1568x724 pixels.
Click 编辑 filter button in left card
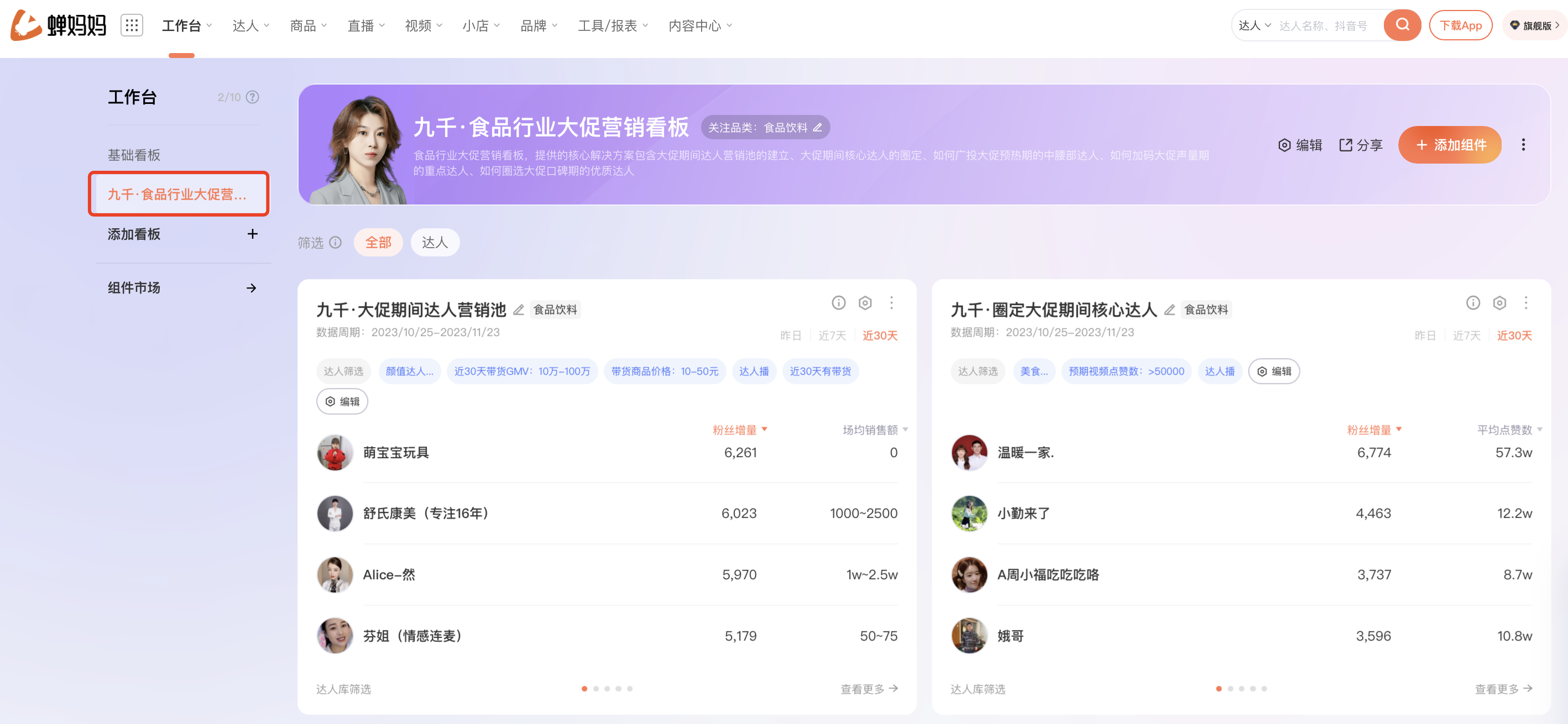pos(342,402)
